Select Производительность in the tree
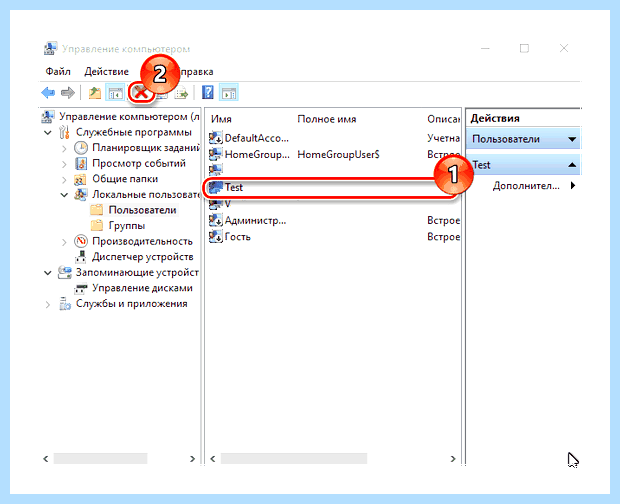The width and height of the screenshot is (620, 504). click(x=142, y=241)
